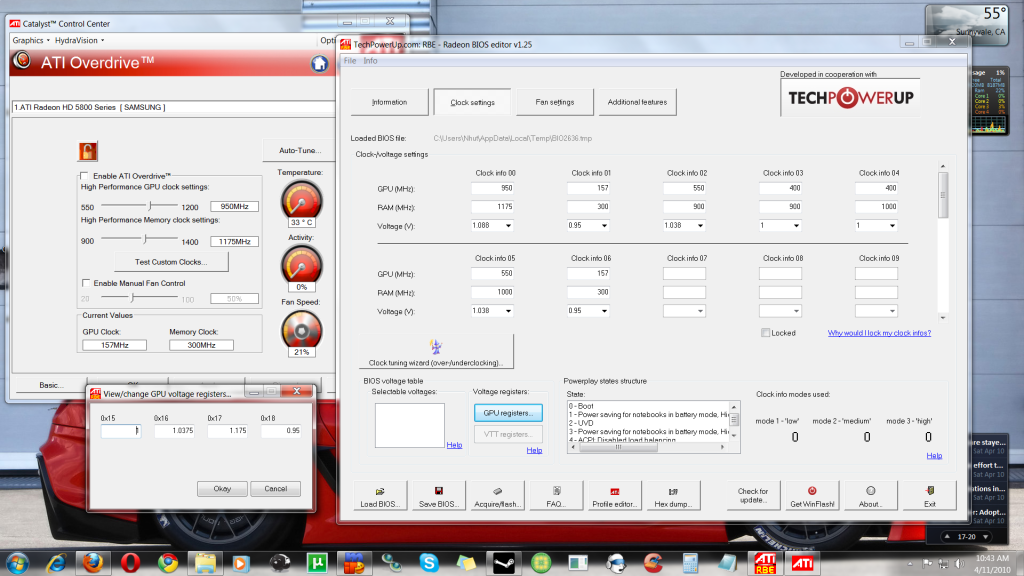
Task: Click the Powerplay state list vertical scrollbar
Action: [x=734, y=421]
